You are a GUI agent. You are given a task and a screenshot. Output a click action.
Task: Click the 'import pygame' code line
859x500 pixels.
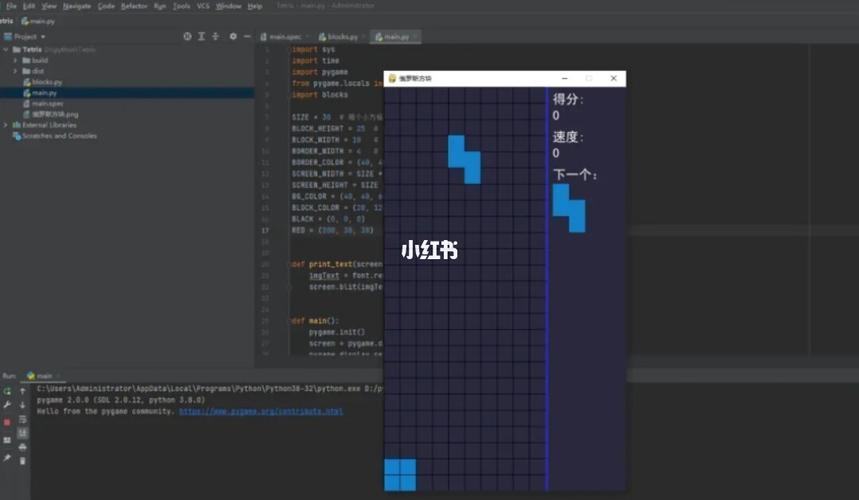point(319,72)
